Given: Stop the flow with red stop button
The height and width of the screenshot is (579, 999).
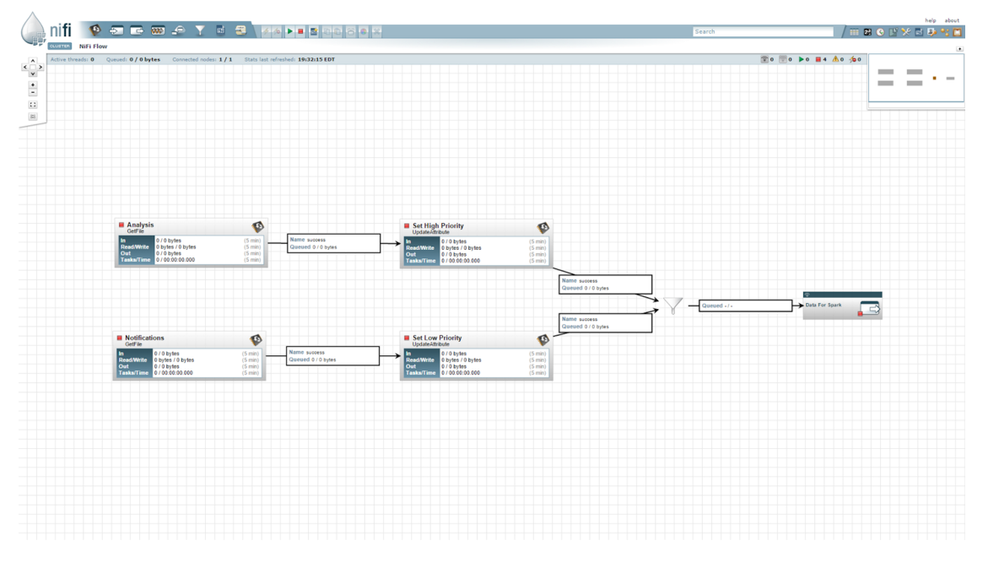Looking at the screenshot, I should tap(300, 31).
